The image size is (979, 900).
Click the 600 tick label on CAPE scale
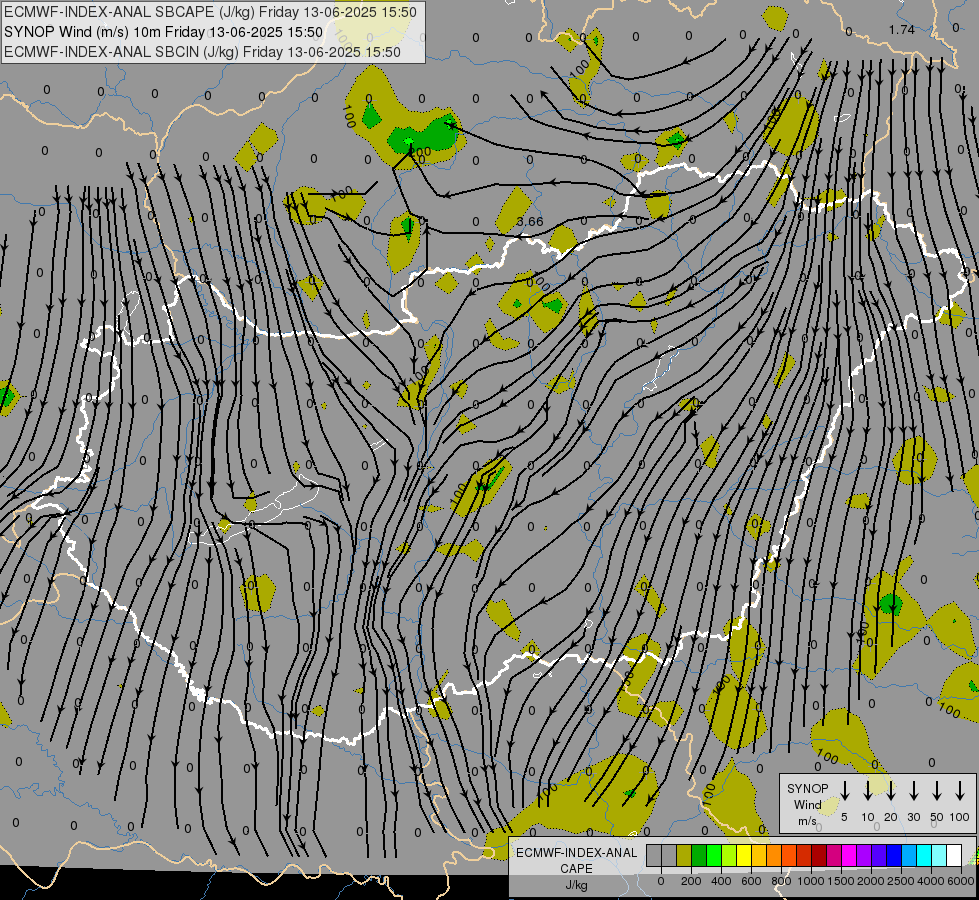[751, 881]
